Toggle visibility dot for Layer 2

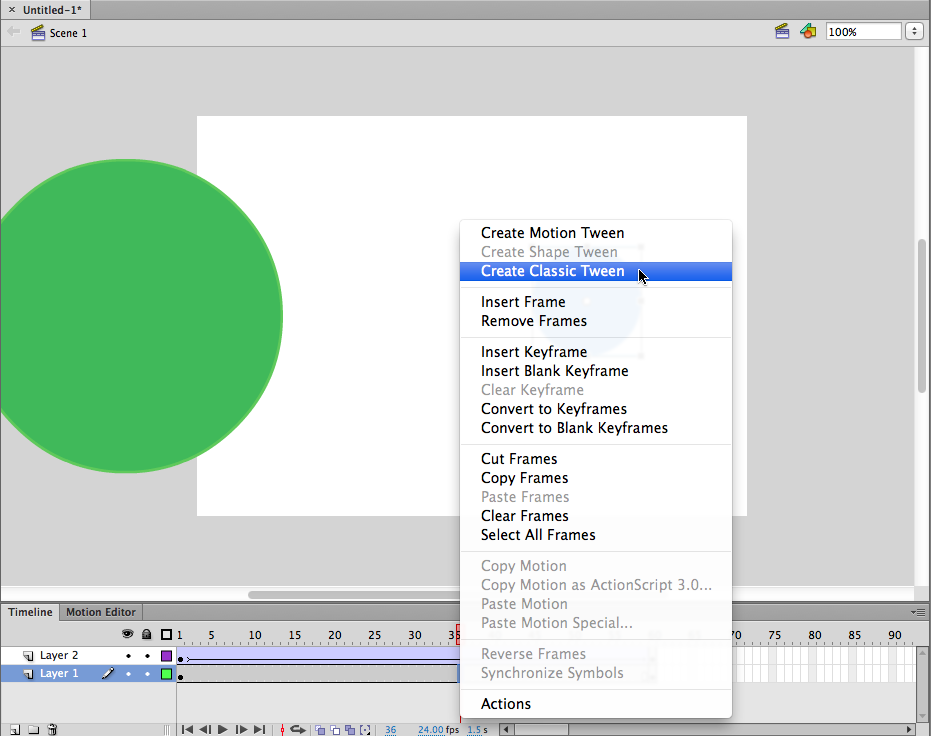[128, 656]
